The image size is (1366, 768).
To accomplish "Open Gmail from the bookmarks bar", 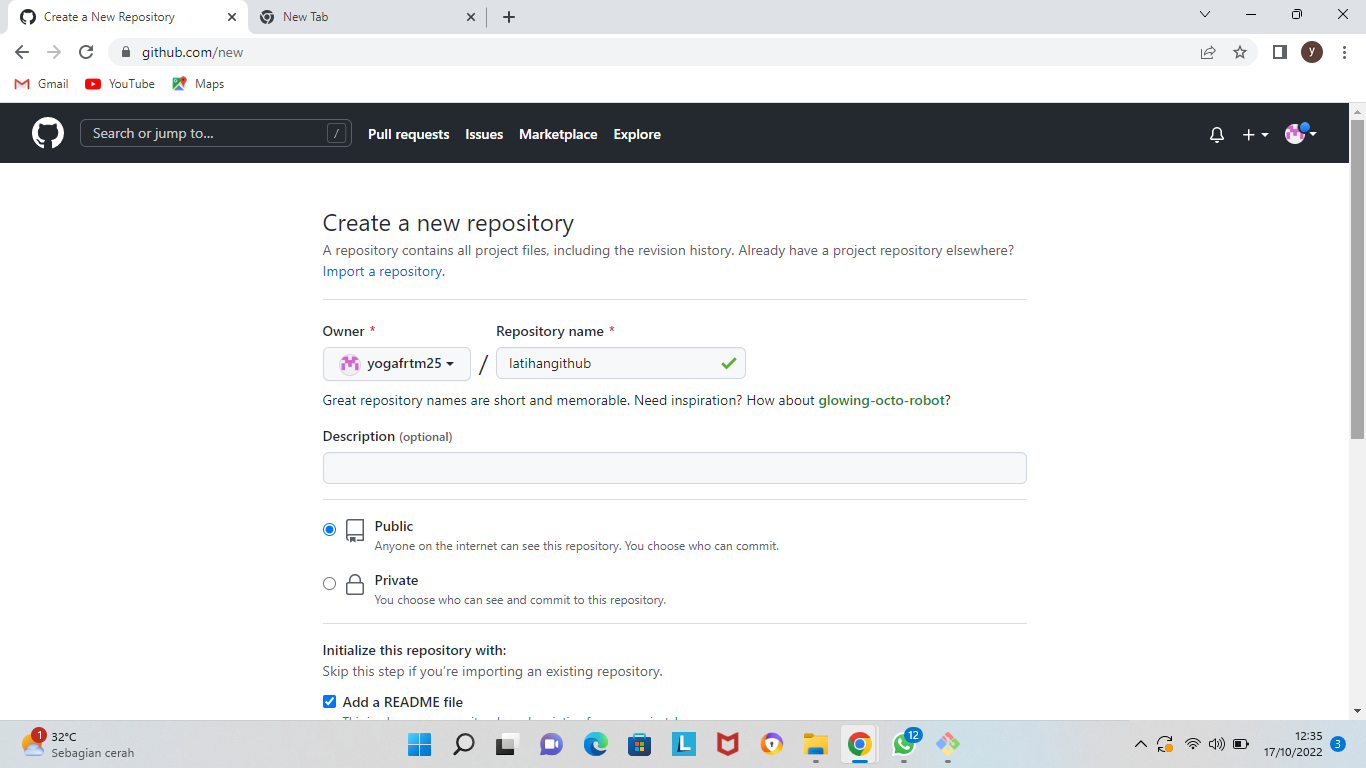I will tap(40, 84).
